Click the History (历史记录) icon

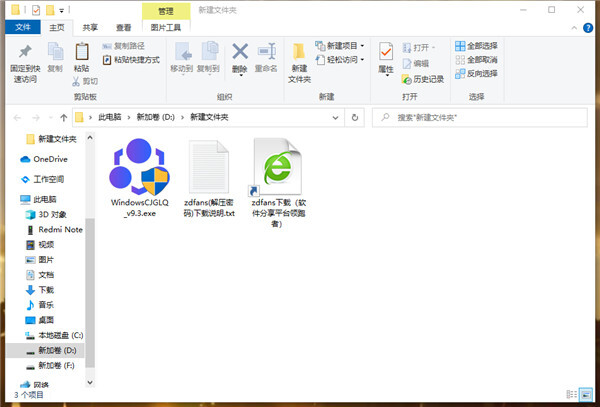pos(406,79)
